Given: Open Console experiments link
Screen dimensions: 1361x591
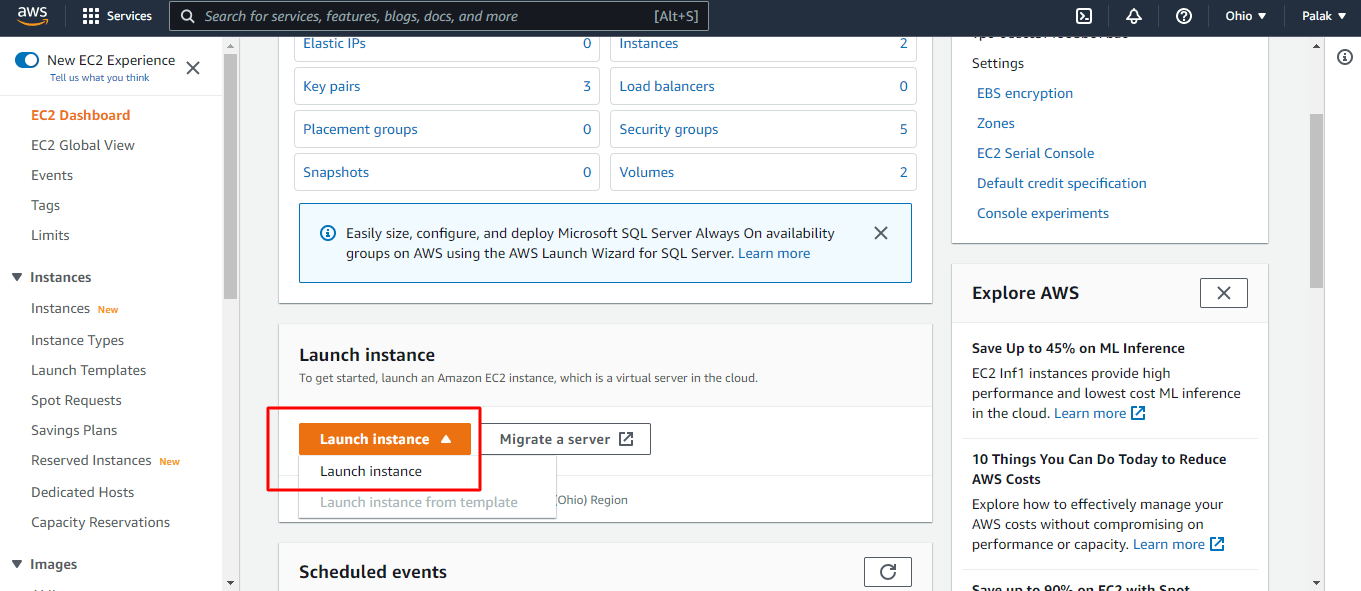Looking at the screenshot, I should (1043, 213).
